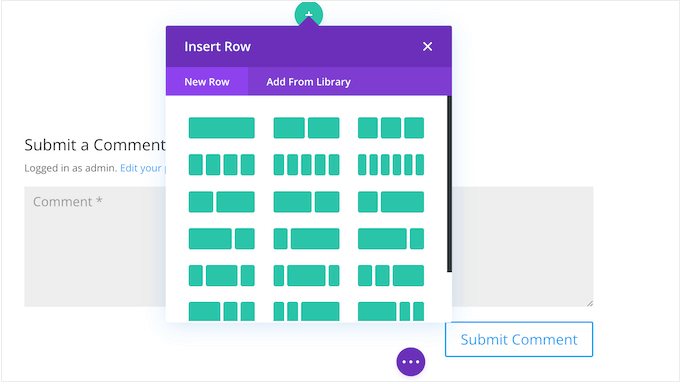Click the Insert Row panel scrollbar
The width and height of the screenshot is (680, 384).
tap(449, 184)
